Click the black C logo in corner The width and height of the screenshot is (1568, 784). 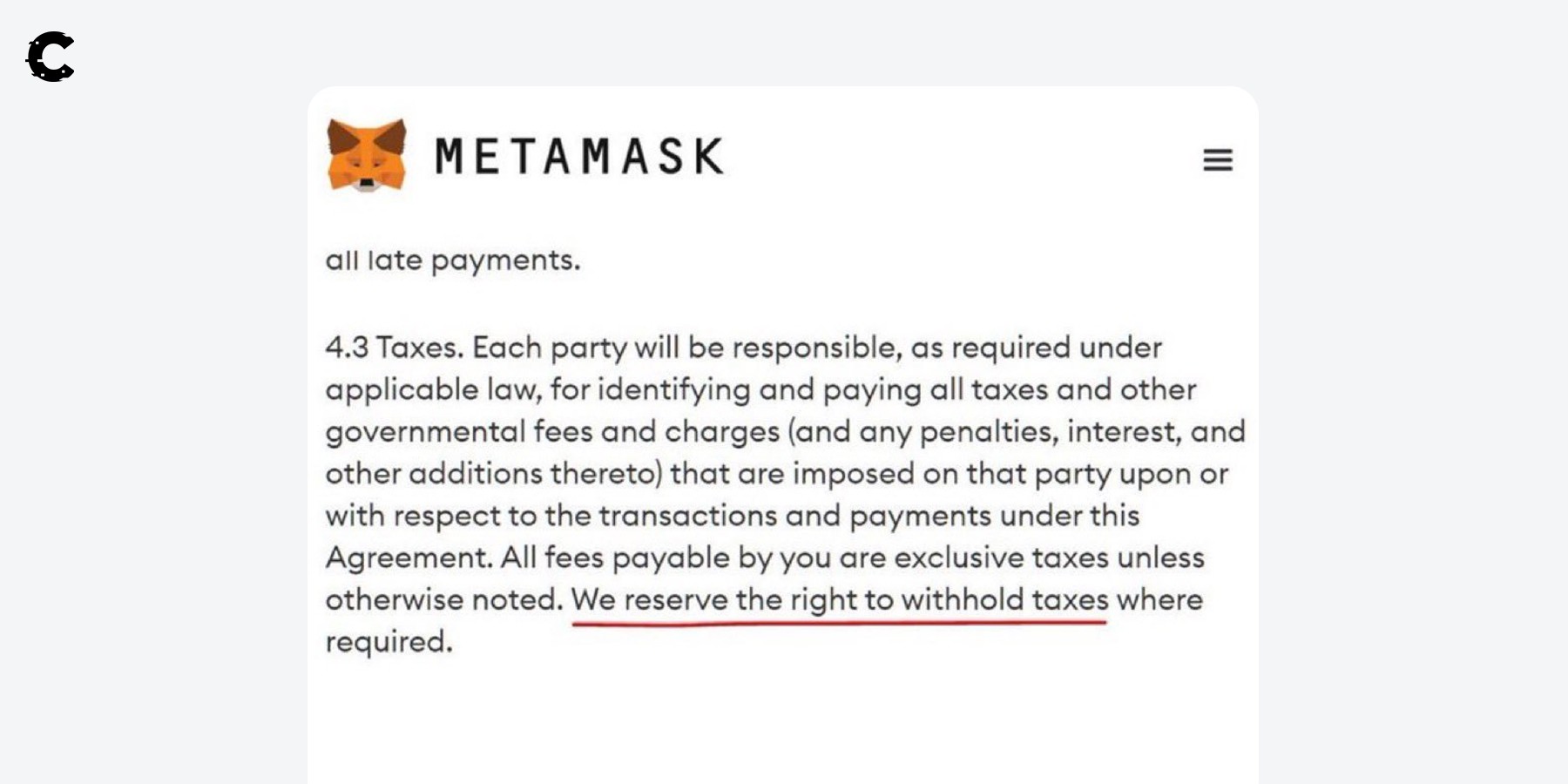[x=51, y=57]
